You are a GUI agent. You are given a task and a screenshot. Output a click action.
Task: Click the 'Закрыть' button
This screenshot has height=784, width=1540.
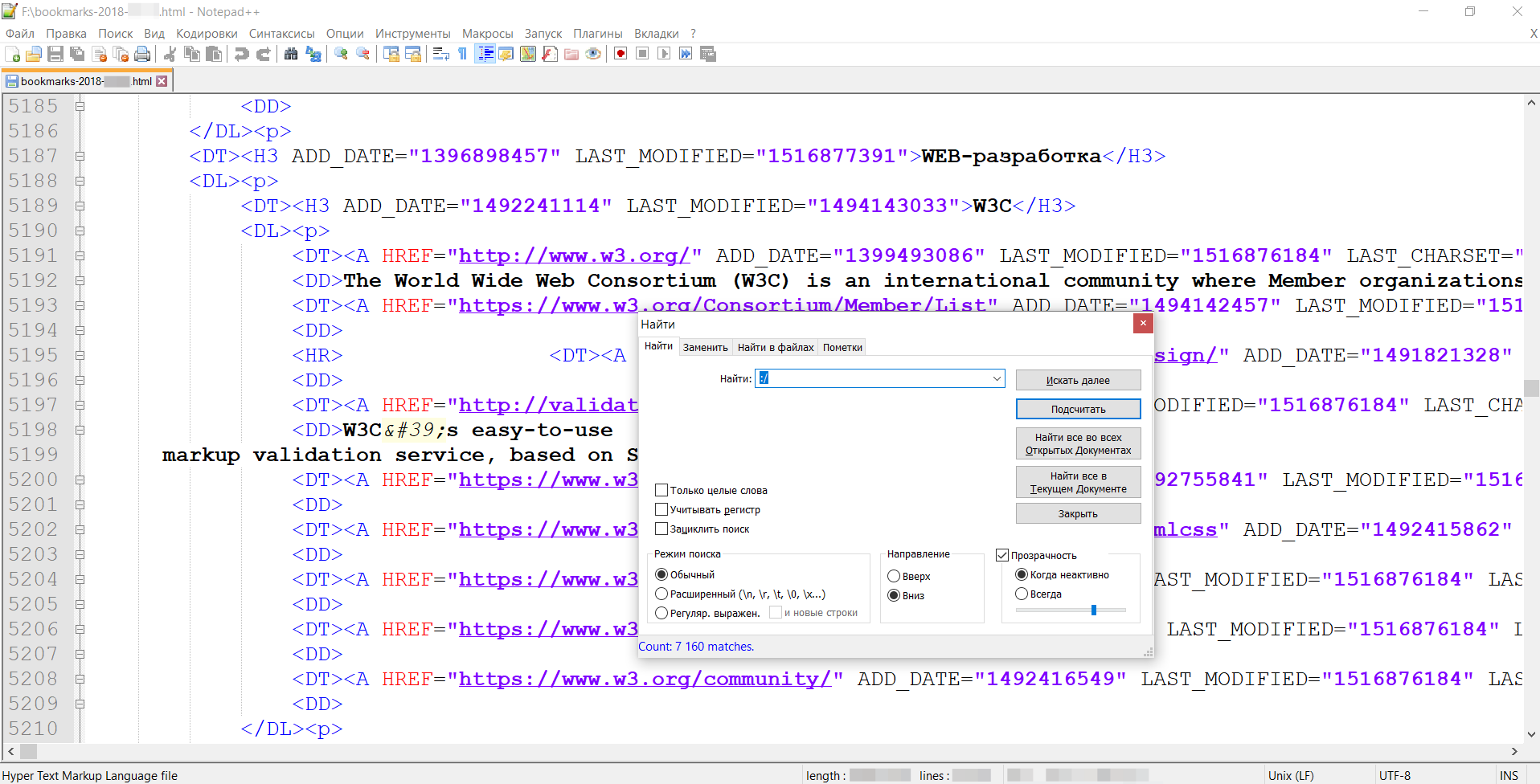click(x=1078, y=513)
